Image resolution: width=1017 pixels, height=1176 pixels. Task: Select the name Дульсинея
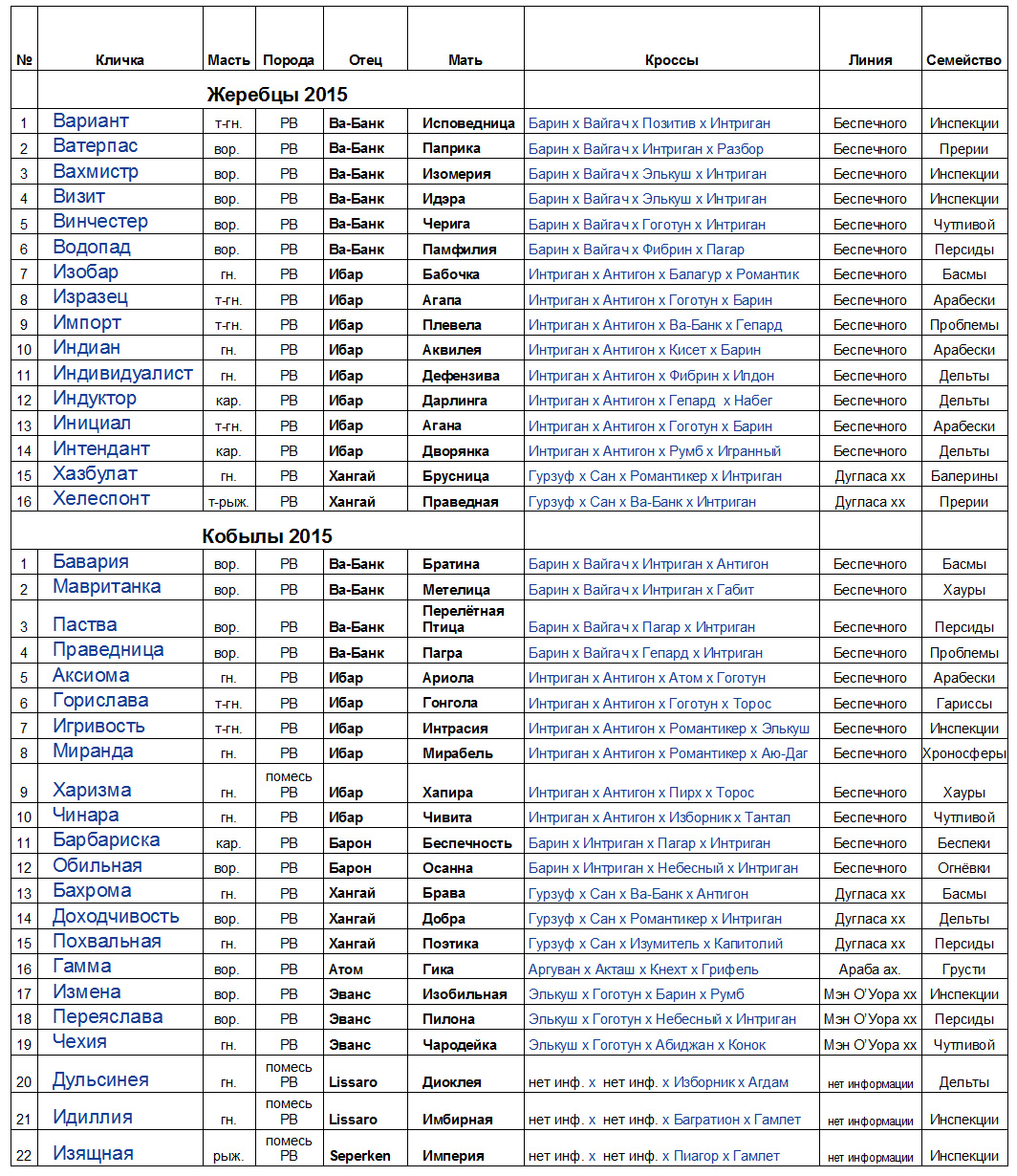(101, 1080)
